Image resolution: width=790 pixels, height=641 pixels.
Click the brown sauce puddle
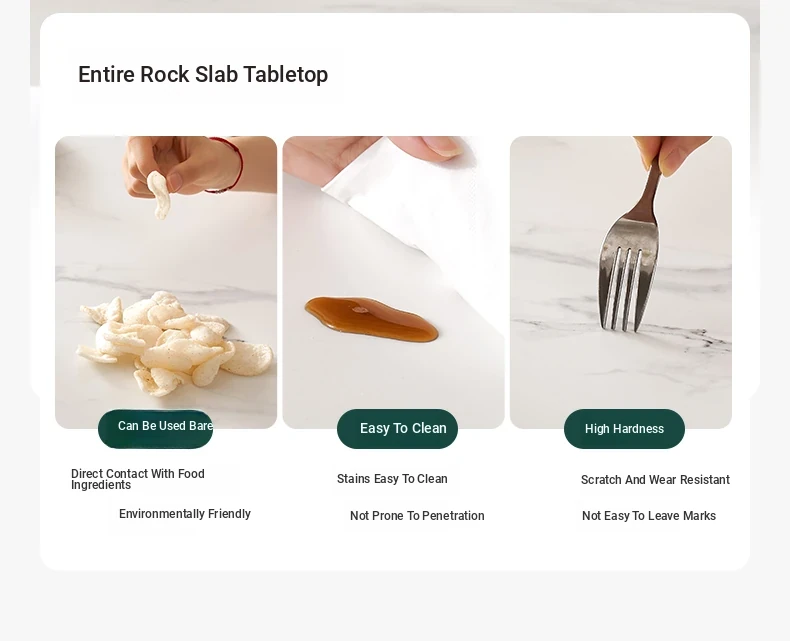tap(371, 319)
